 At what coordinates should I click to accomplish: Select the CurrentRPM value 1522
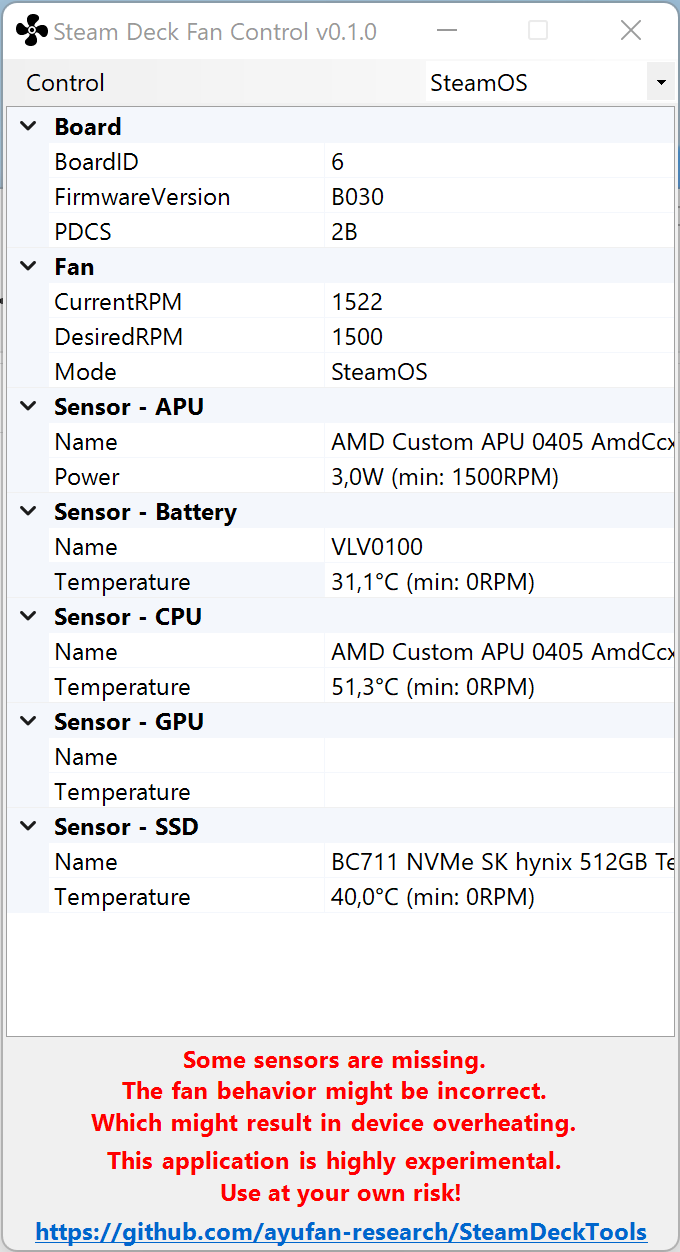357,302
